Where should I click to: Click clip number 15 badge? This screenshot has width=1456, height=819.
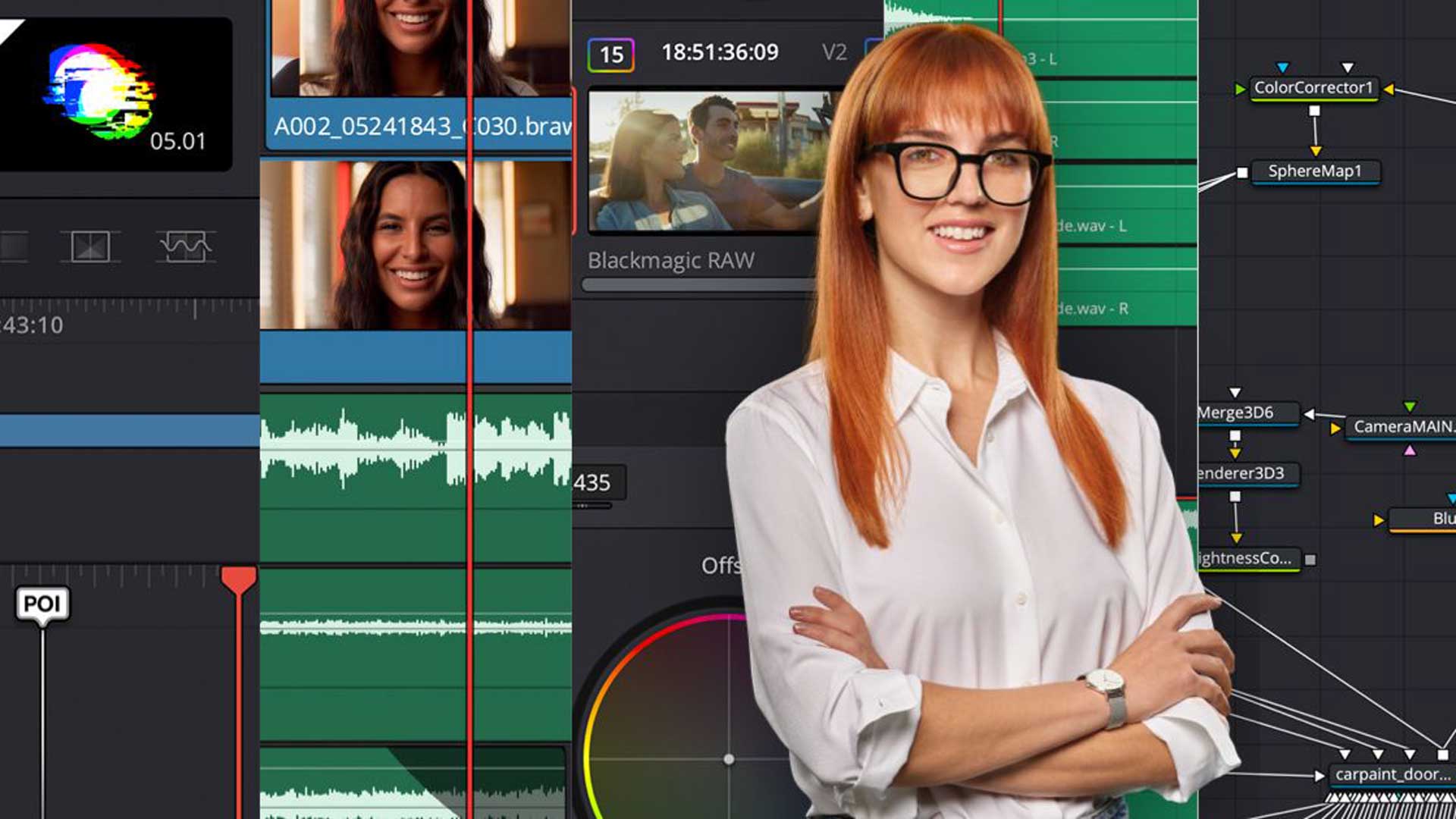coord(611,55)
